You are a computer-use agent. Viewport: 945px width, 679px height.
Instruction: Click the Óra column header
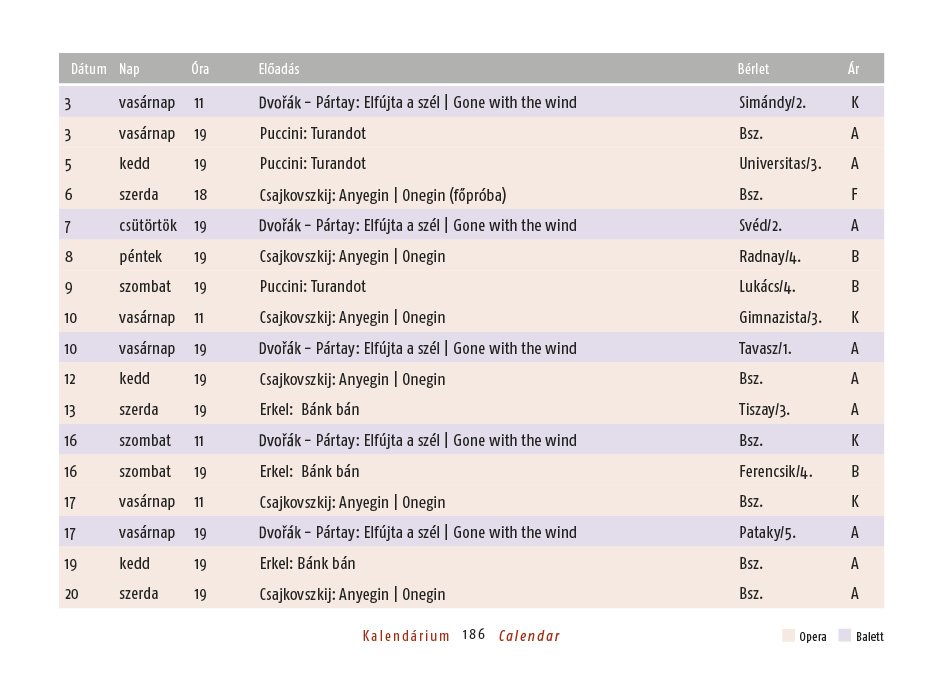click(x=200, y=69)
